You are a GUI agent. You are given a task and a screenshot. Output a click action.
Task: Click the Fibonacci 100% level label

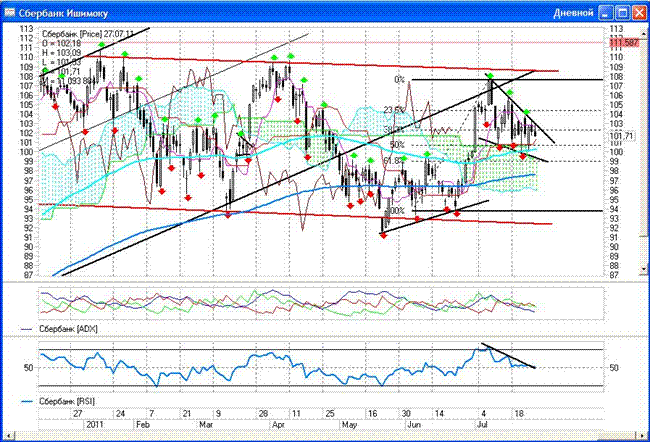click(396, 211)
